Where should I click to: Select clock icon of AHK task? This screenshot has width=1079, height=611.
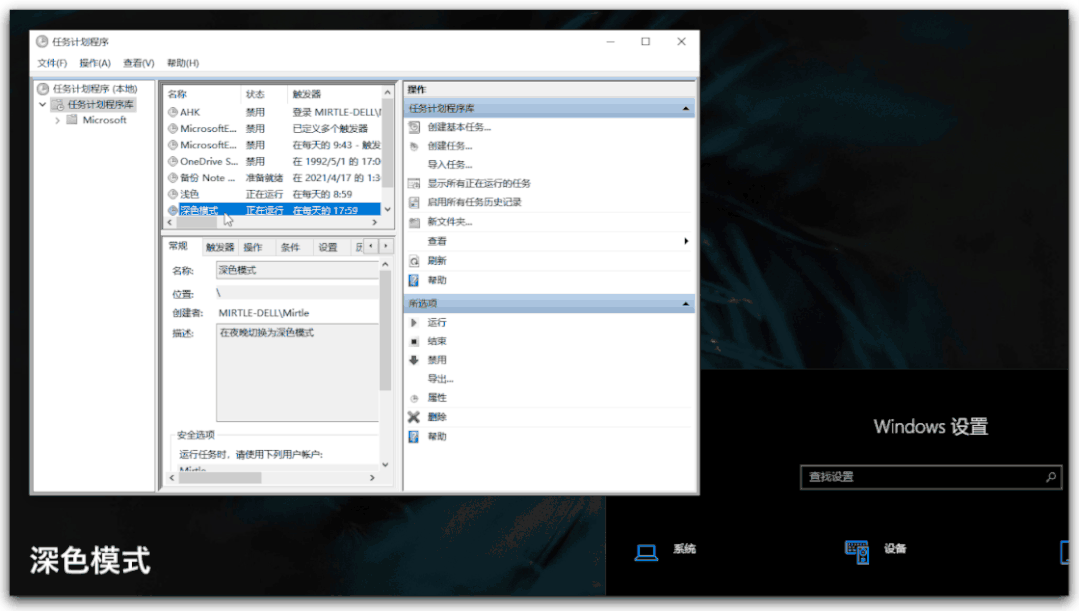[x=173, y=112]
